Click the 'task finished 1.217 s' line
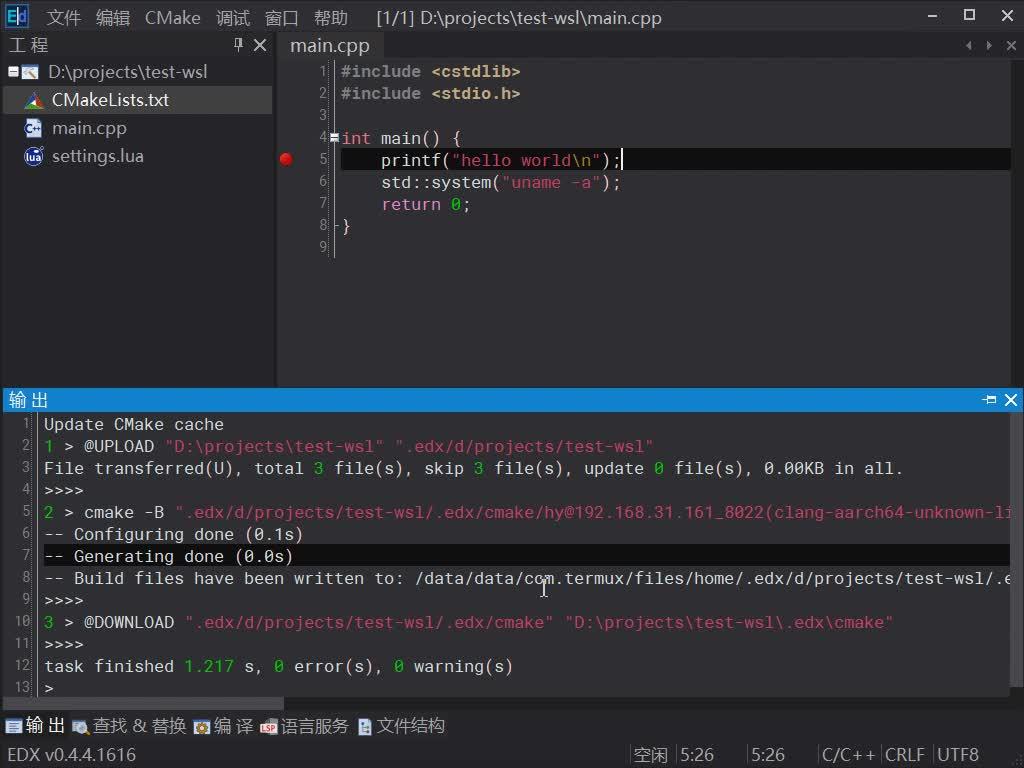Viewport: 1024px width, 768px height. coord(278,666)
